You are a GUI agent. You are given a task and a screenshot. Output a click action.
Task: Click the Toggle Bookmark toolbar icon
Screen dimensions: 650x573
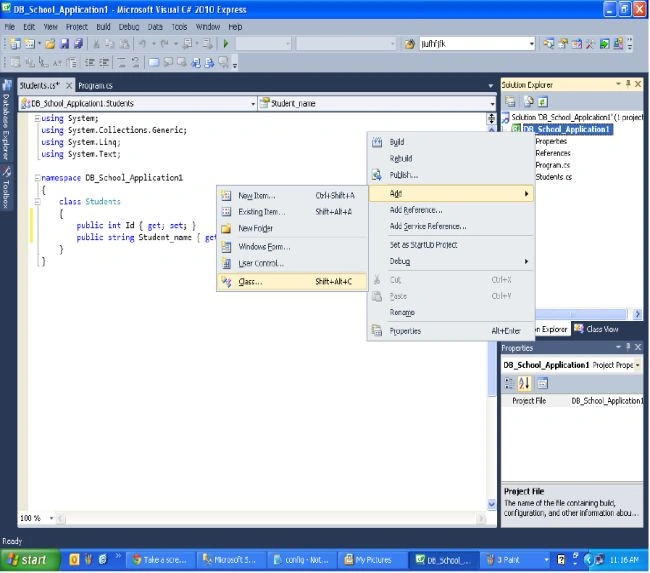click(x=154, y=63)
